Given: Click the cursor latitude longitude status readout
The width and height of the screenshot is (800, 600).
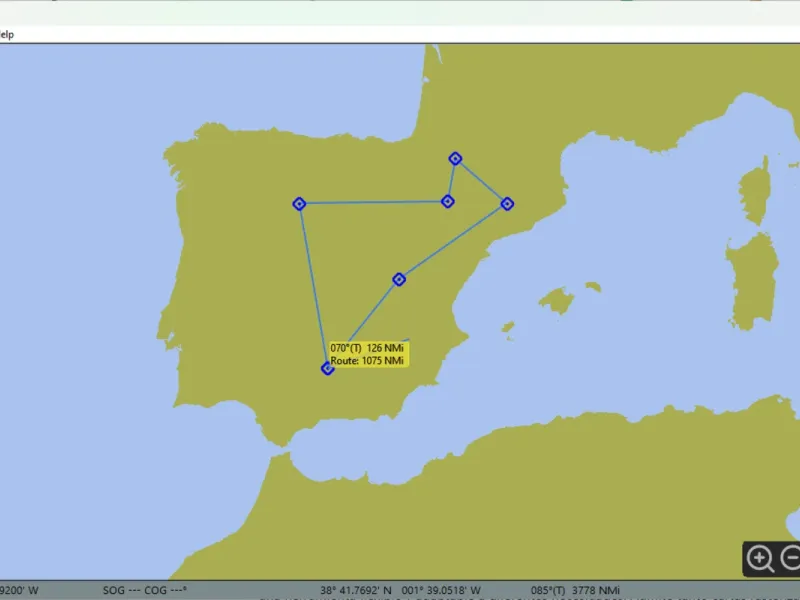Looking at the screenshot, I should coord(401,590).
